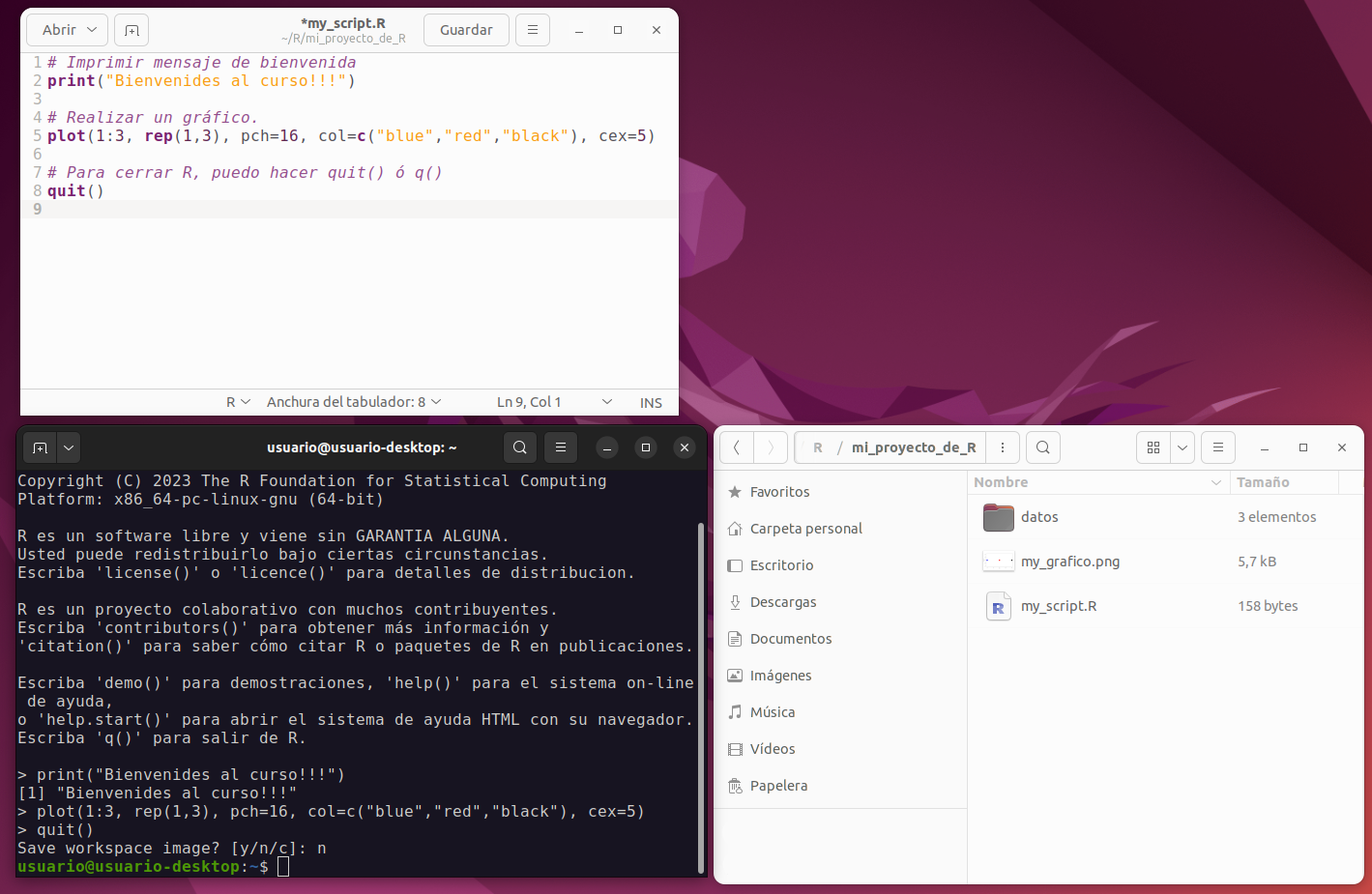Click the new tab icon in terminal

[x=40, y=447]
